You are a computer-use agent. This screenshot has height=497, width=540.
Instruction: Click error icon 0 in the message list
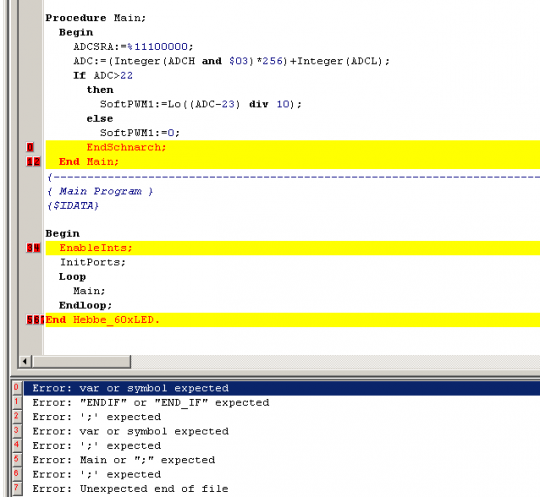pyautogui.click(x=17, y=388)
